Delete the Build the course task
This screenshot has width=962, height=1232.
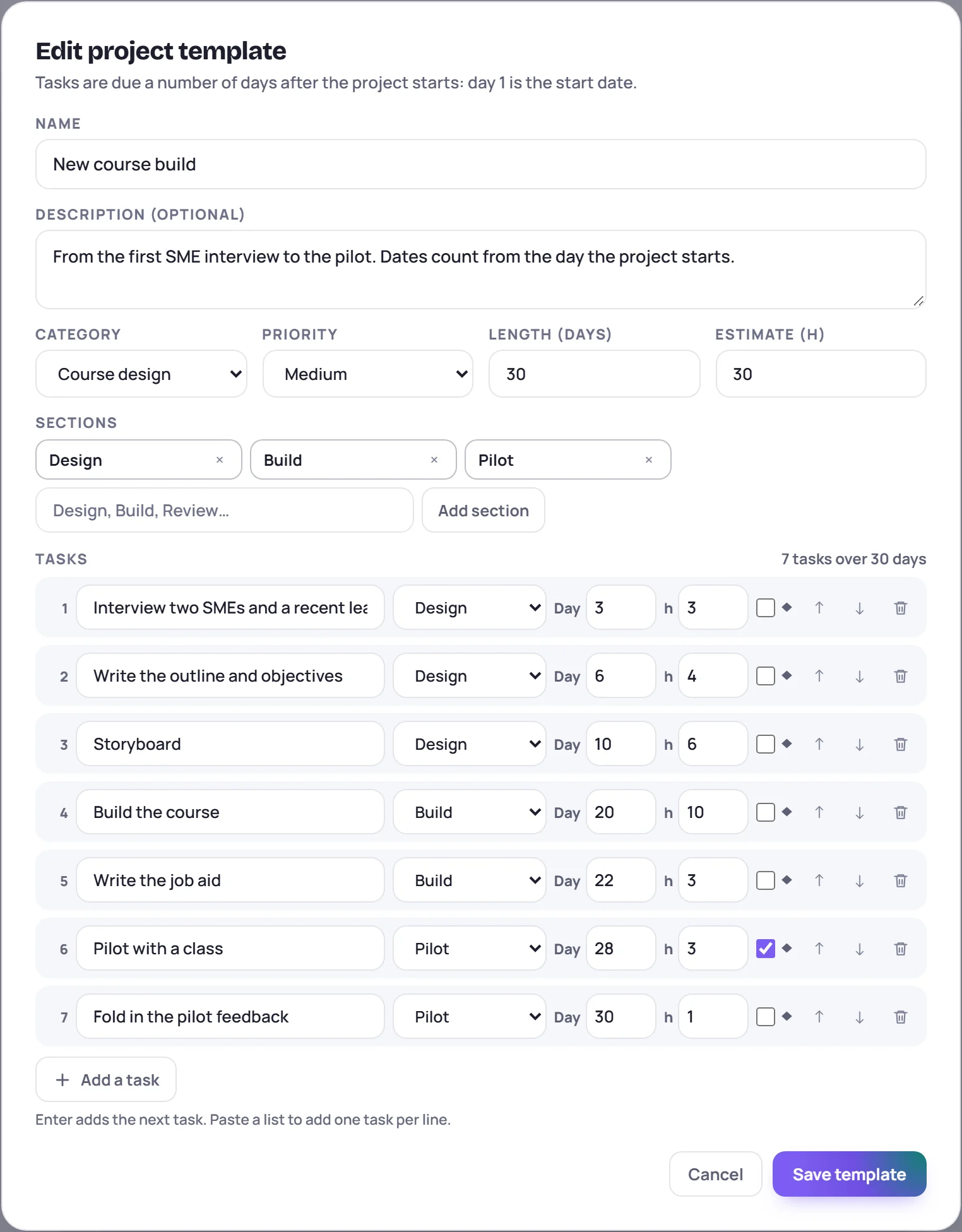901,812
